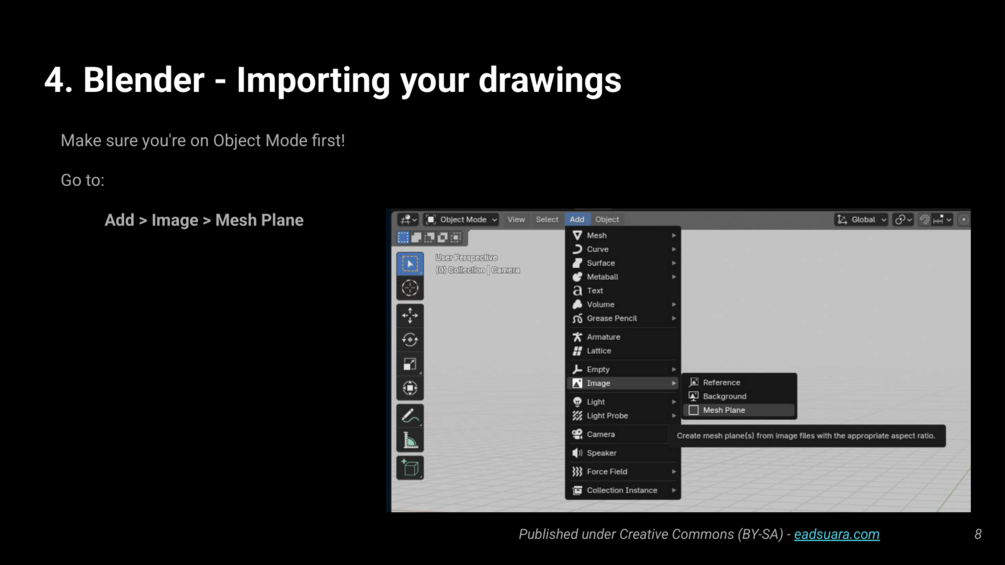1005x565 pixels.
Task: Toggle the Snap magnet icon
Action: click(x=924, y=220)
